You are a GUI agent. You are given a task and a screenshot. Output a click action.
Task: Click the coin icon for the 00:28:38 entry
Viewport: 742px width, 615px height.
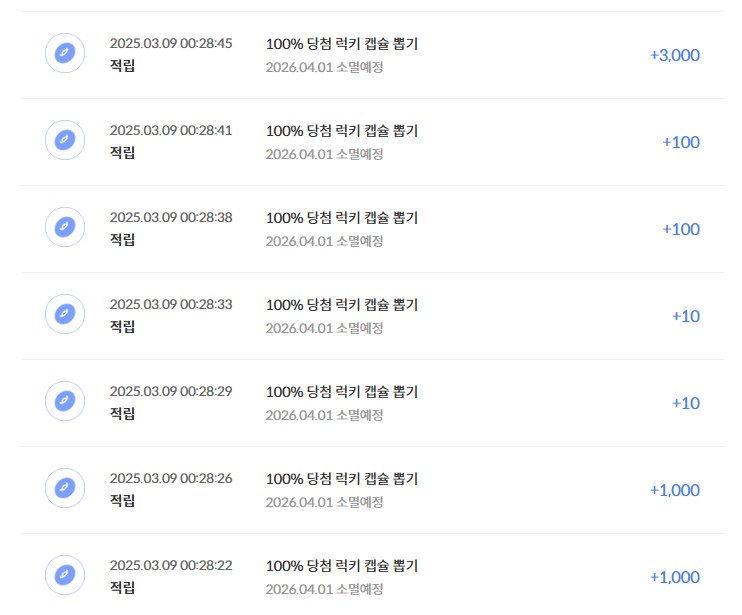coord(65,227)
